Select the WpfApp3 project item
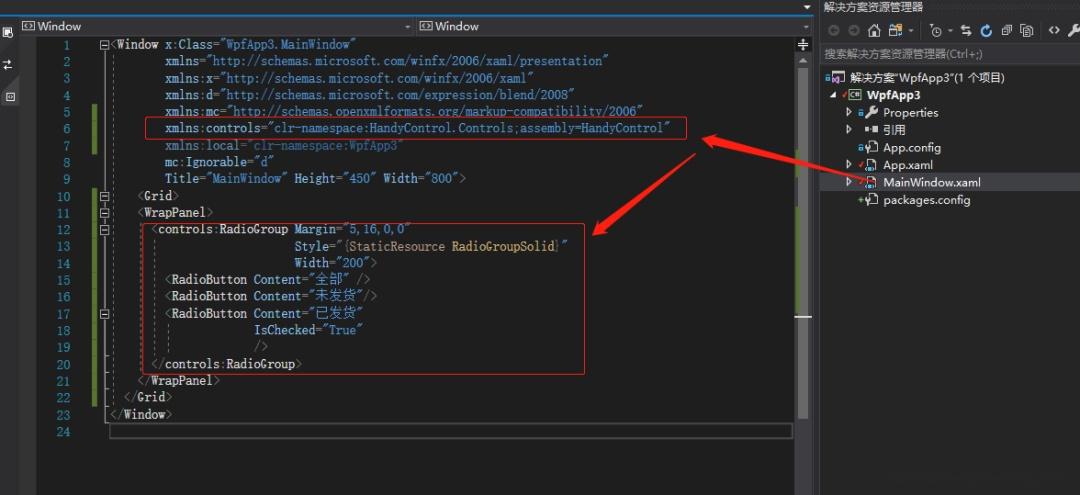1080x495 pixels. pyautogui.click(x=893, y=95)
